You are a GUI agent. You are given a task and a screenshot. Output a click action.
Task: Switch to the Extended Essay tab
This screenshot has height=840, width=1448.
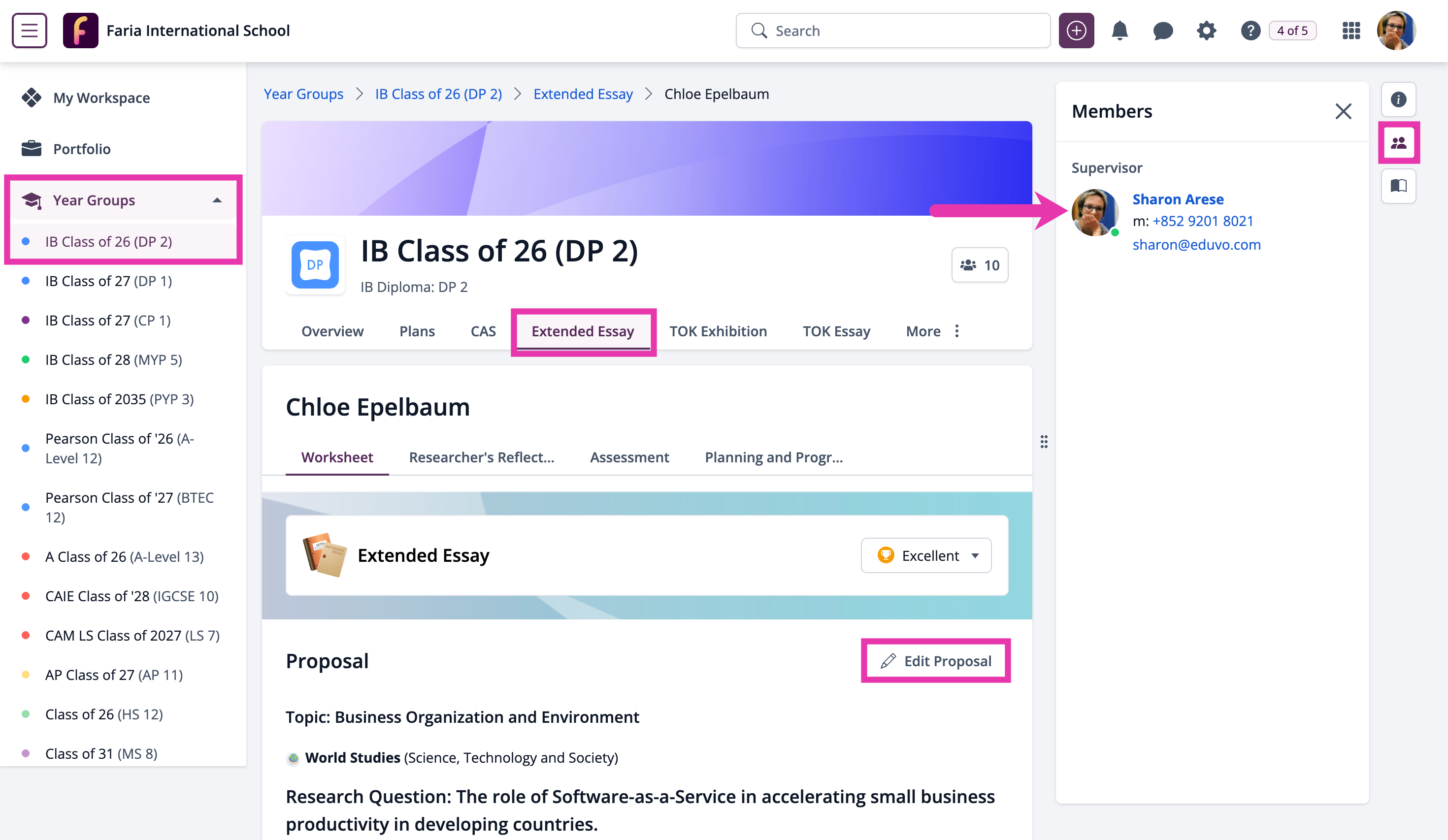[583, 331]
